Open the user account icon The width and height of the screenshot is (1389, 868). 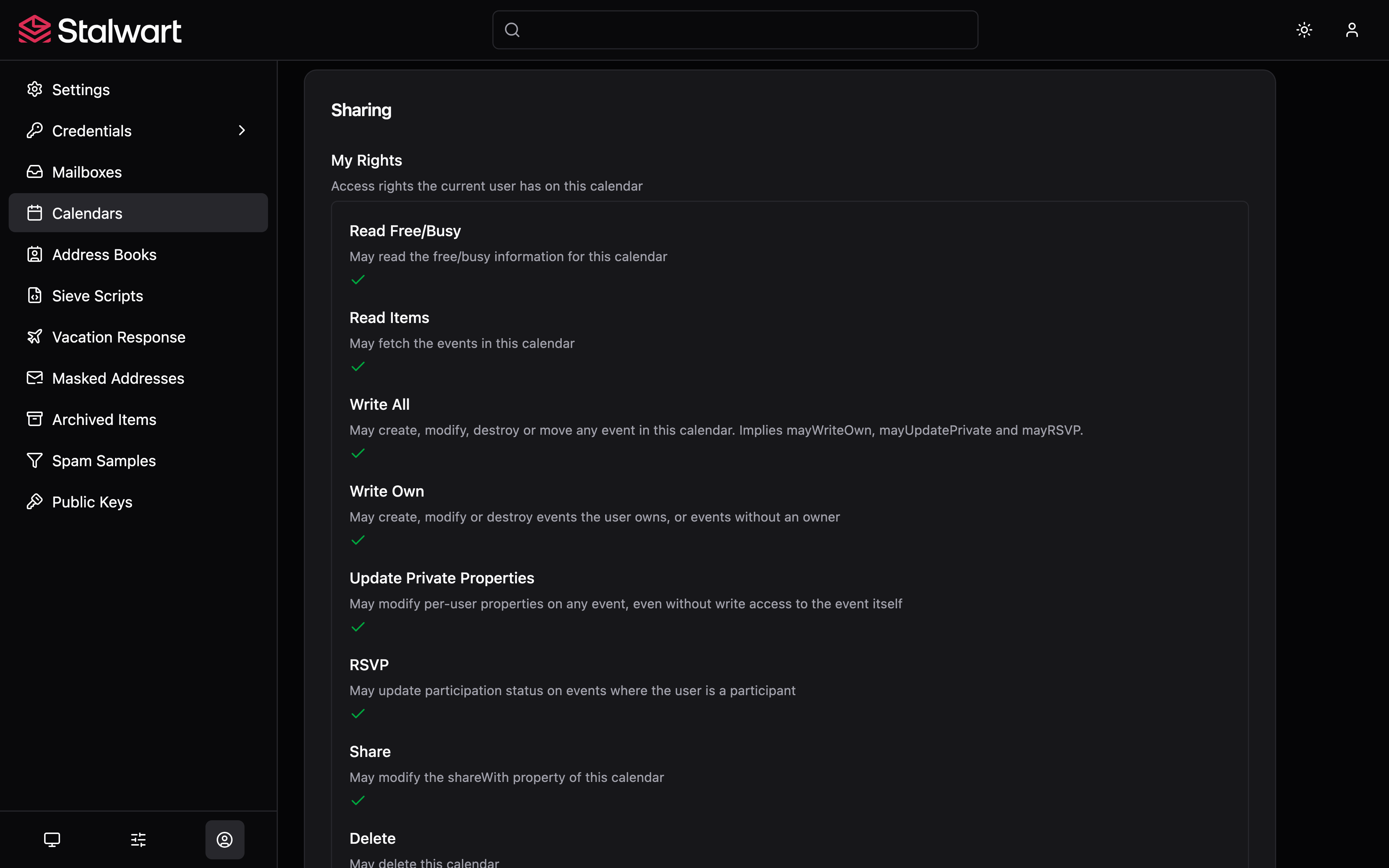1352,30
